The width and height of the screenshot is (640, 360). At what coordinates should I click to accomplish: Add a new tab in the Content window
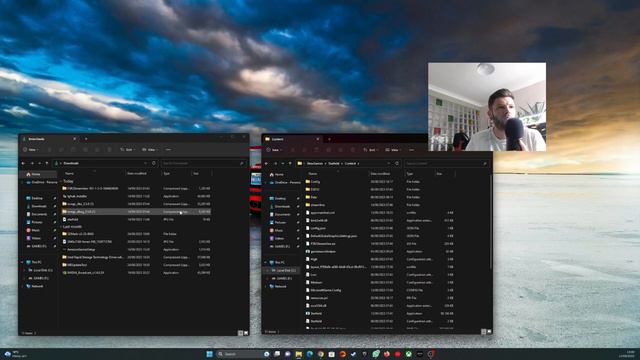[x=329, y=139]
